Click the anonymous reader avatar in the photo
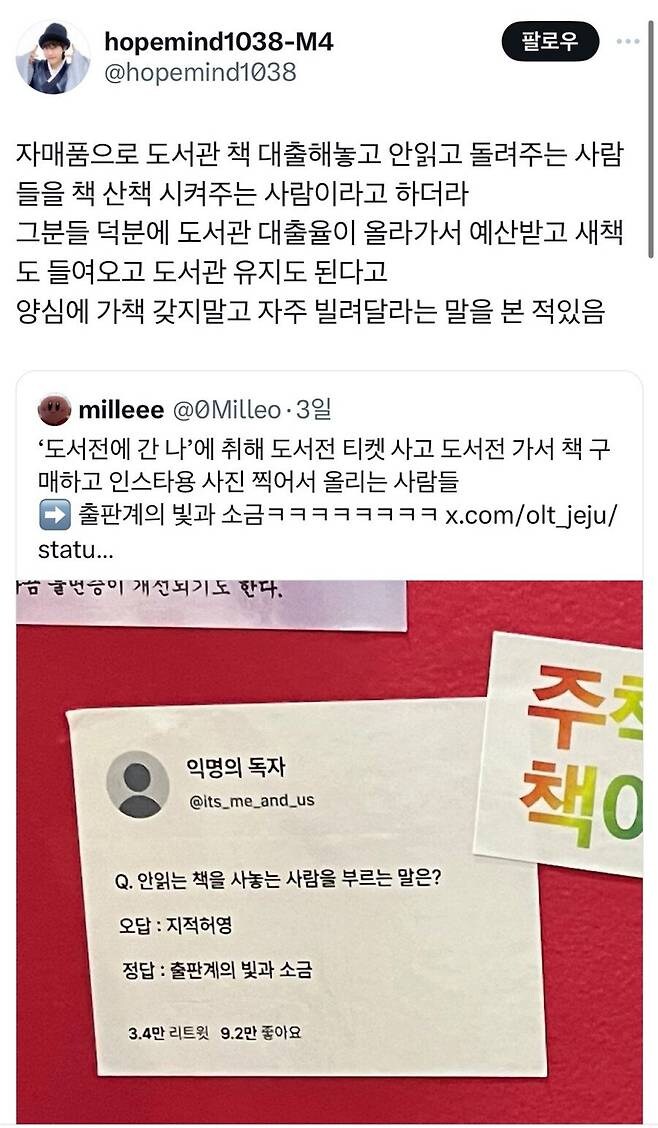 coord(137,785)
